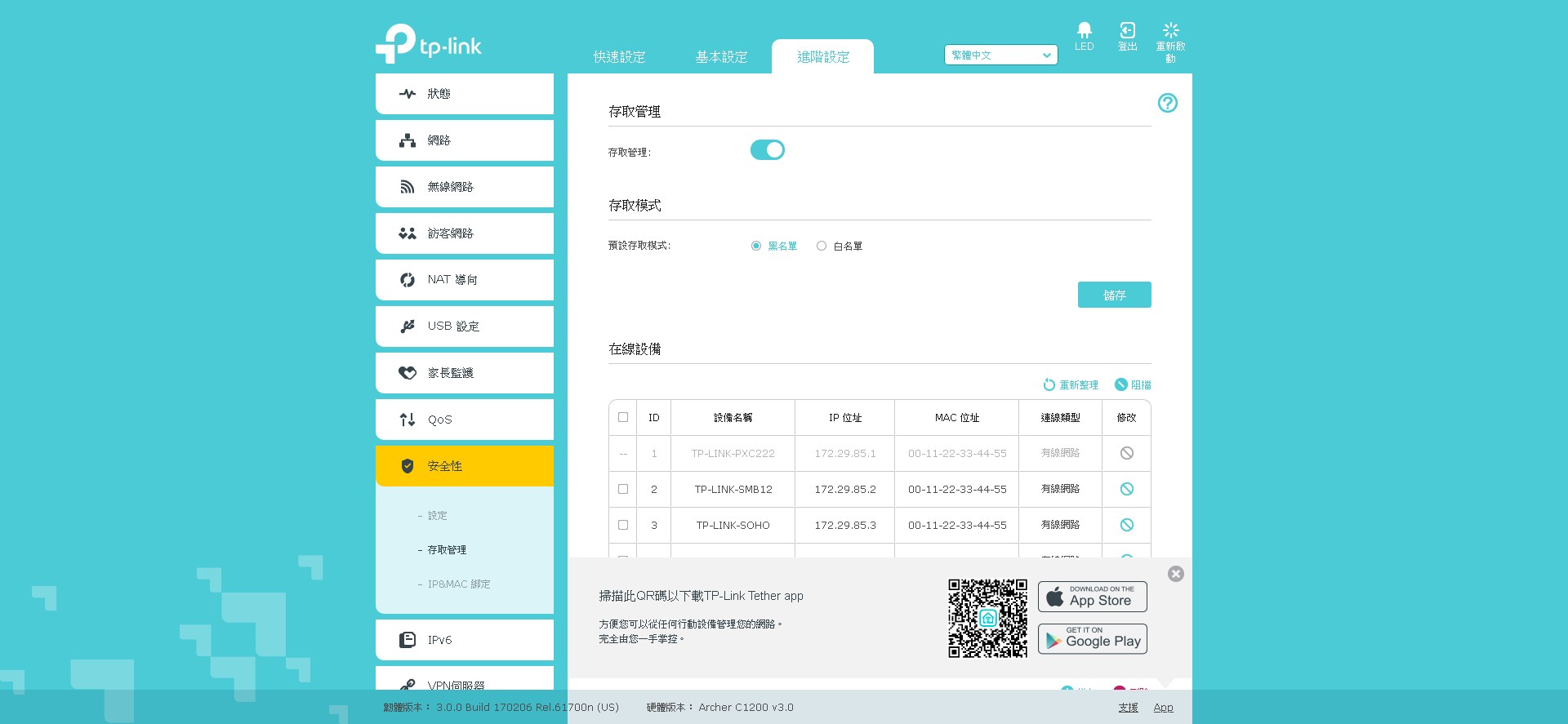Select the 白名單 whitelist radio button
The width and height of the screenshot is (1568, 724).
pyautogui.click(x=822, y=246)
